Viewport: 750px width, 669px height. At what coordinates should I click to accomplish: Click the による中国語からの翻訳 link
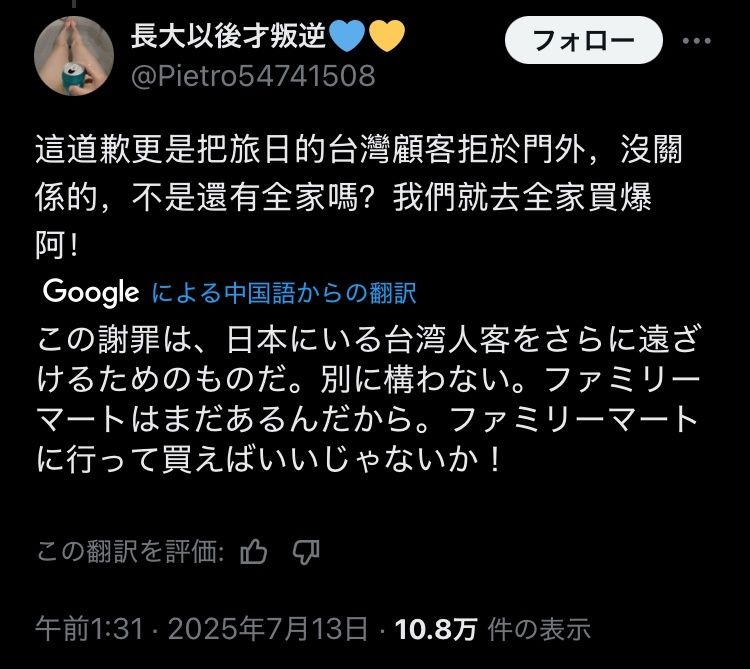[x=284, y=293]
